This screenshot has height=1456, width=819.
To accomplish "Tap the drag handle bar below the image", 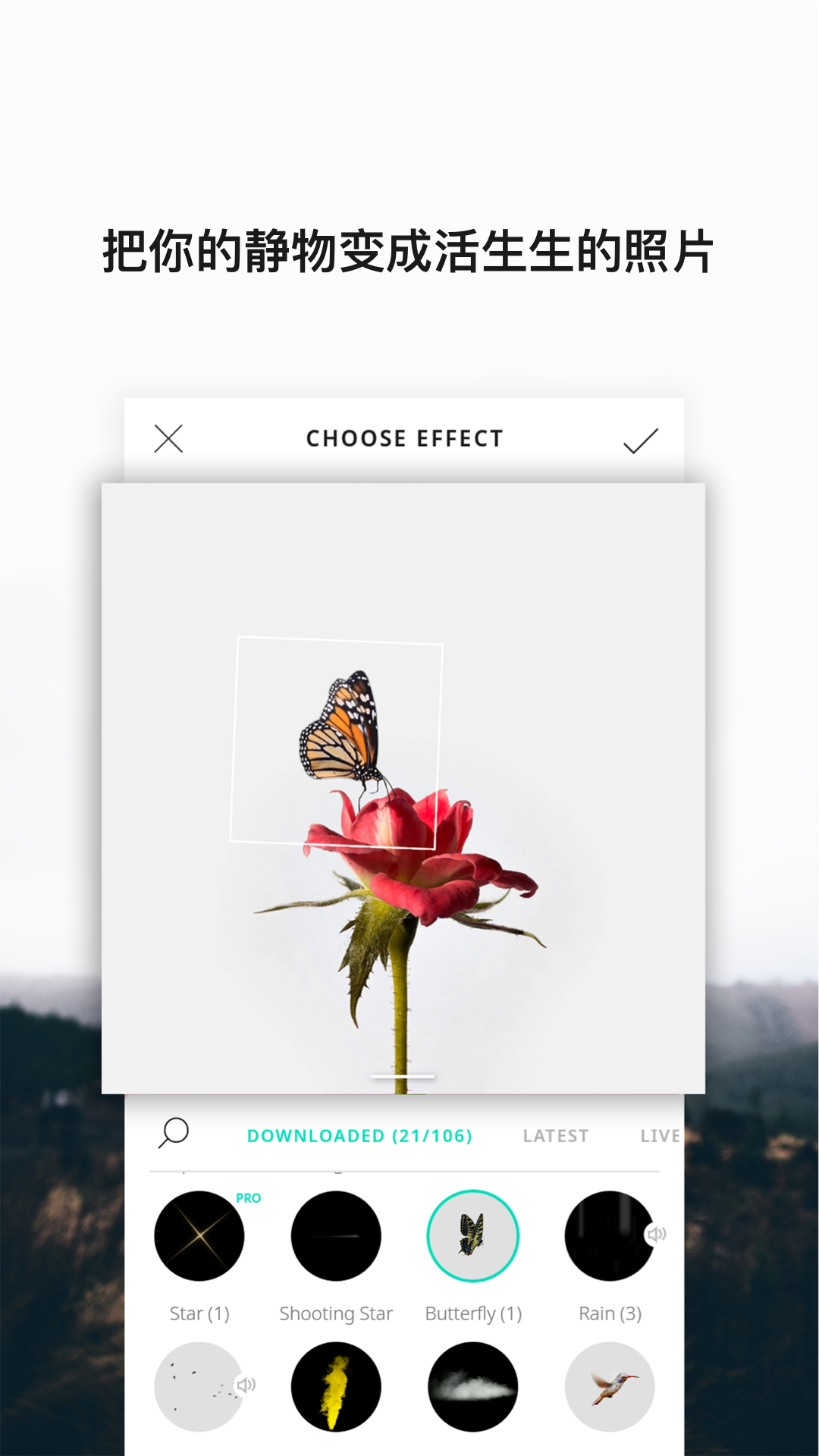I will click(x=403, y=1076).
